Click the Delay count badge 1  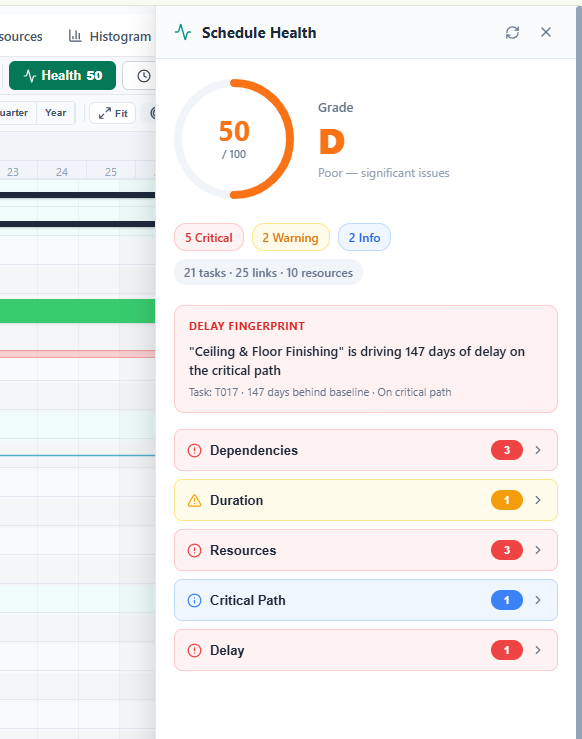507,650
